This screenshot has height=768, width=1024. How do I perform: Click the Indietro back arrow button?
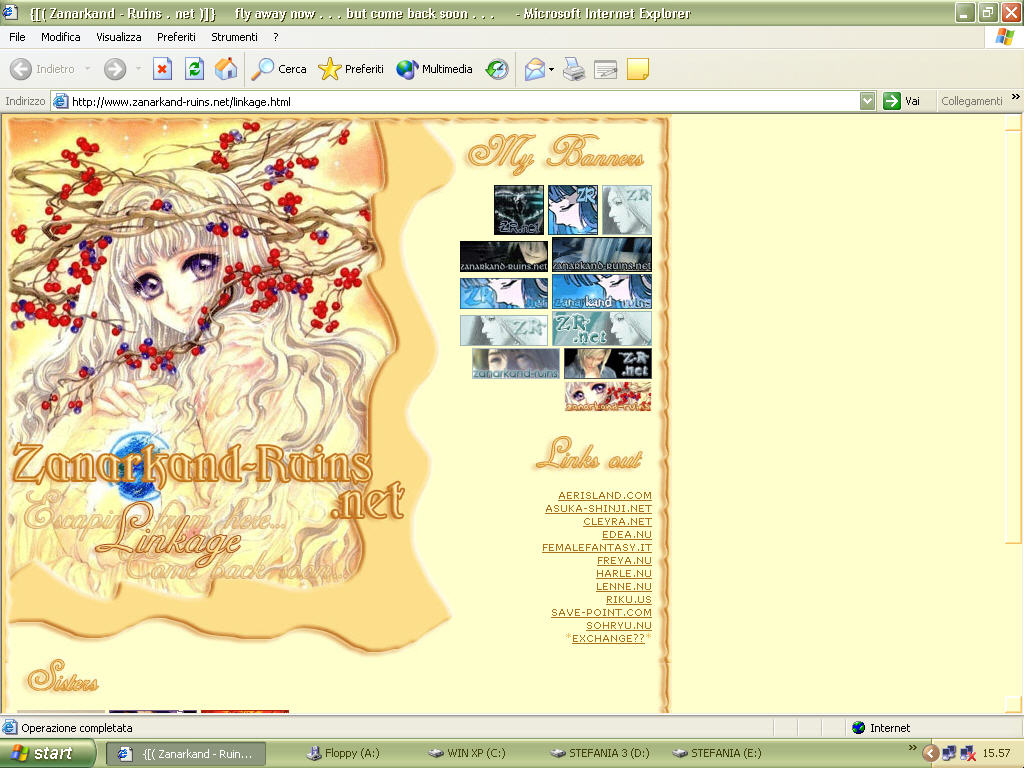(42, 69)
